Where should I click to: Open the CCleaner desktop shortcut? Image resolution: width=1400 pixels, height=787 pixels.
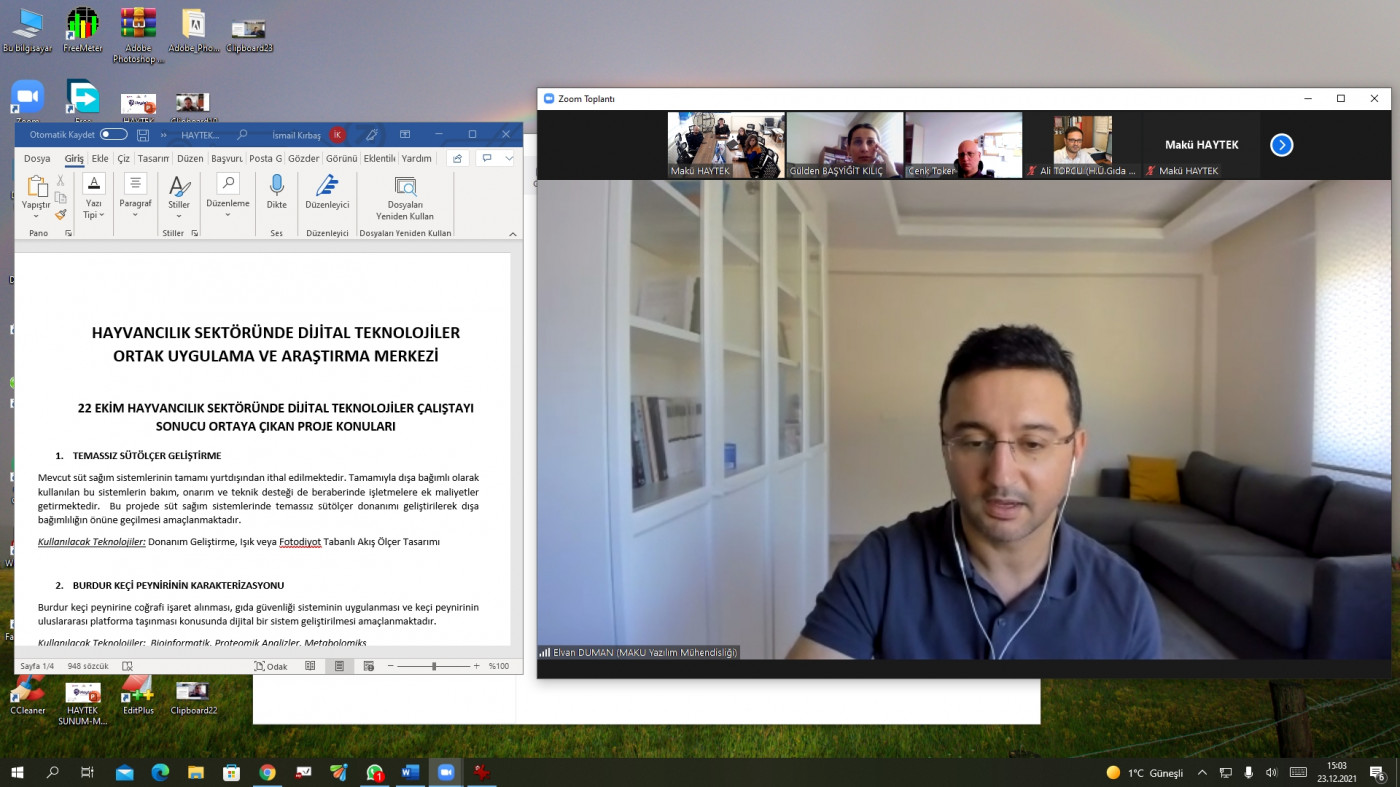(27, 697)
